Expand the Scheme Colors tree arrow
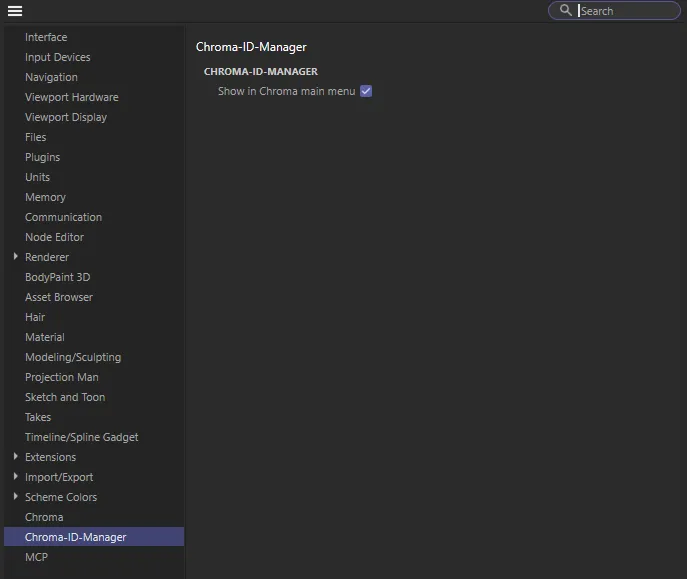 [x=16, y=497]
